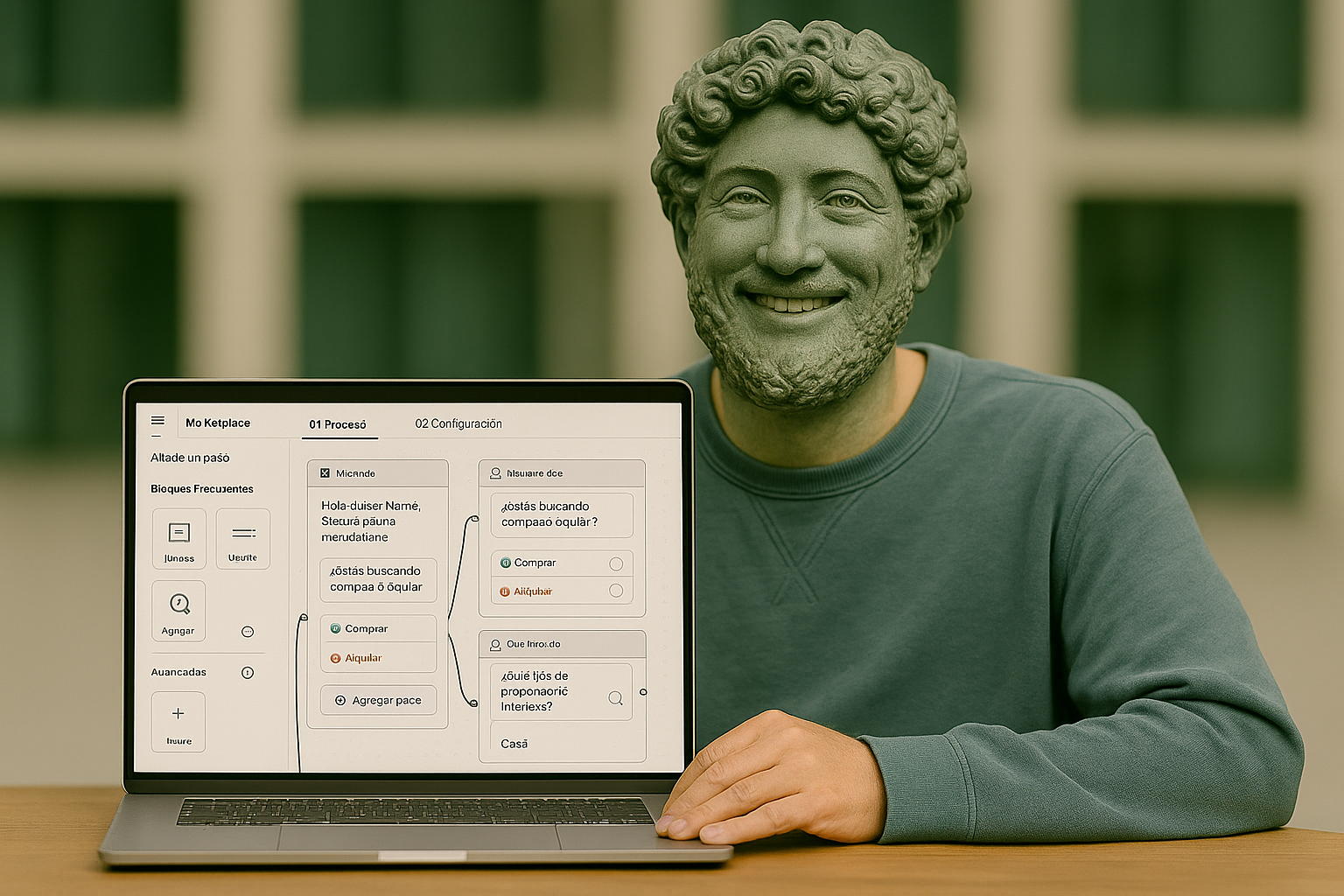
Task: Choose Aiquilar in the Micande card
Action: (378, 658)
